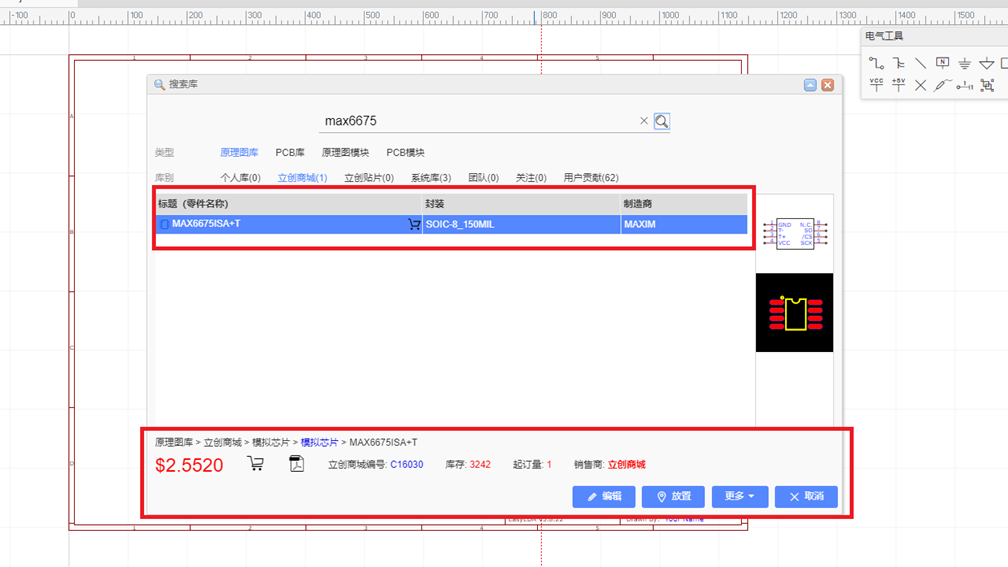Select the diagonal line tool

pyautogui.click(x=921, y=63)
